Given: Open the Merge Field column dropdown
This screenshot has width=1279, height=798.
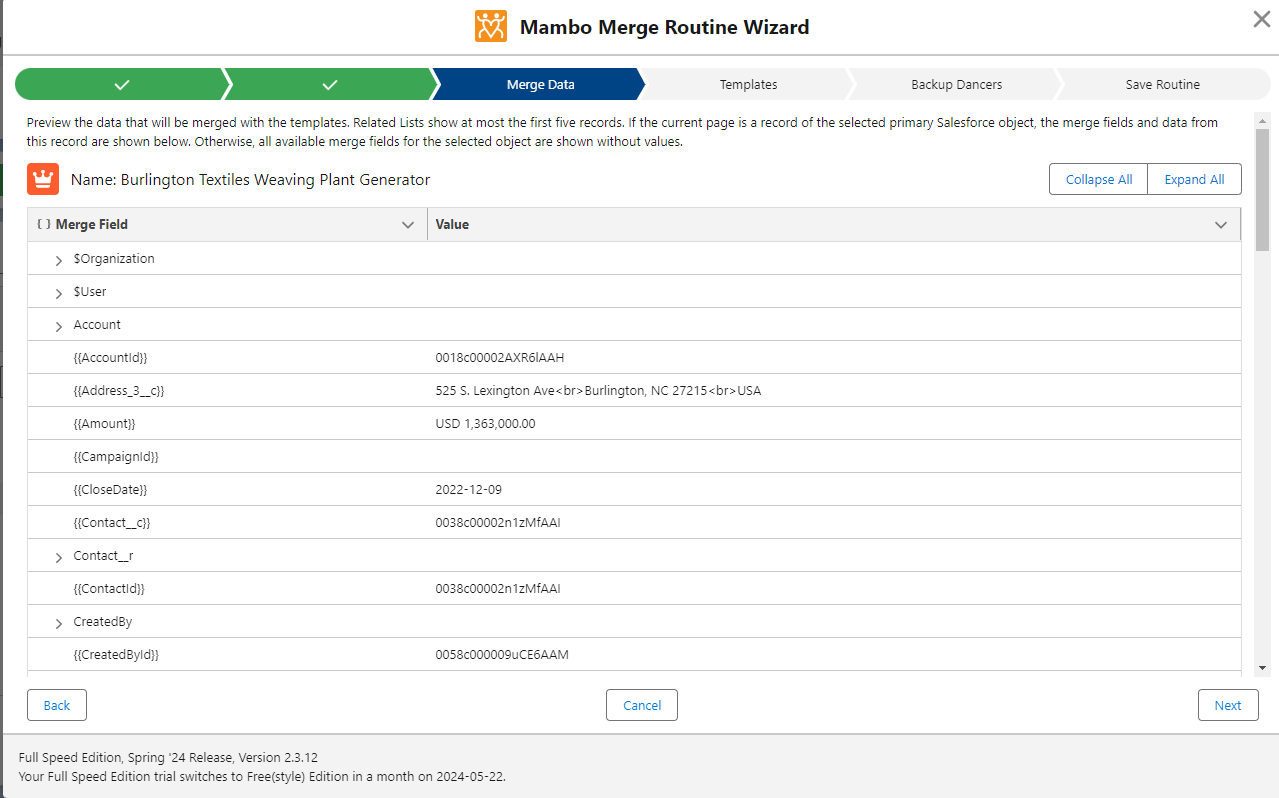Looking at the screenshot, I should [x=407, y=225].
